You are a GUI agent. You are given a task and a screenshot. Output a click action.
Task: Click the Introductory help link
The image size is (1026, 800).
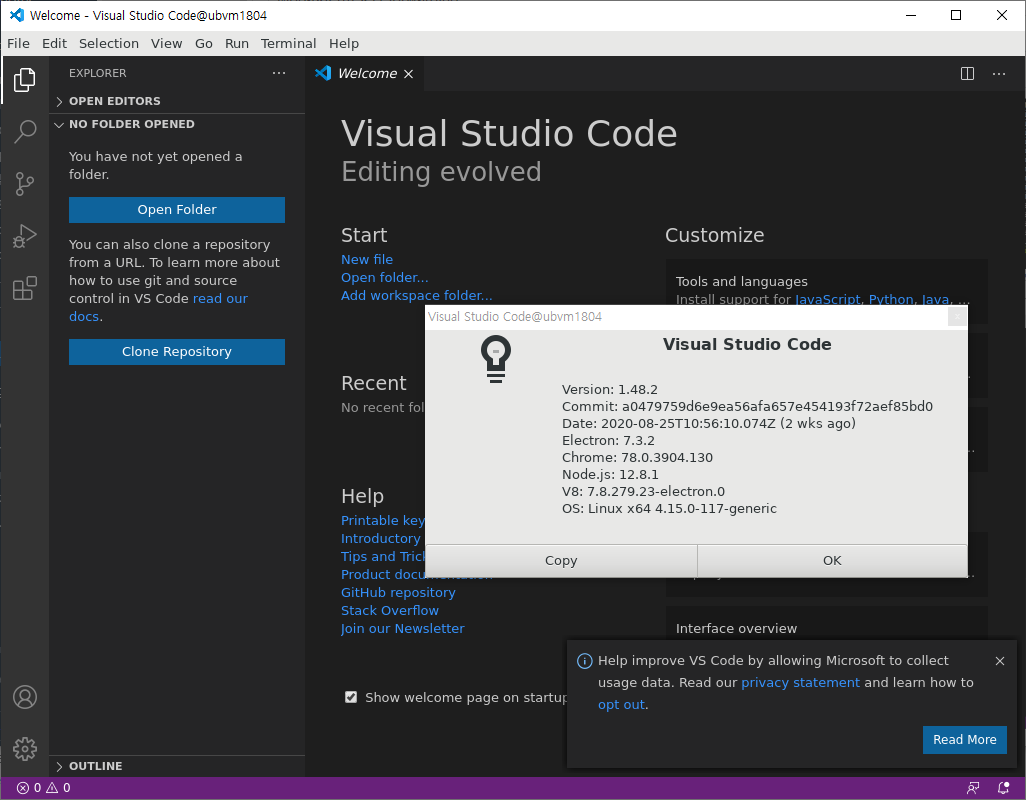coord(381,539)
